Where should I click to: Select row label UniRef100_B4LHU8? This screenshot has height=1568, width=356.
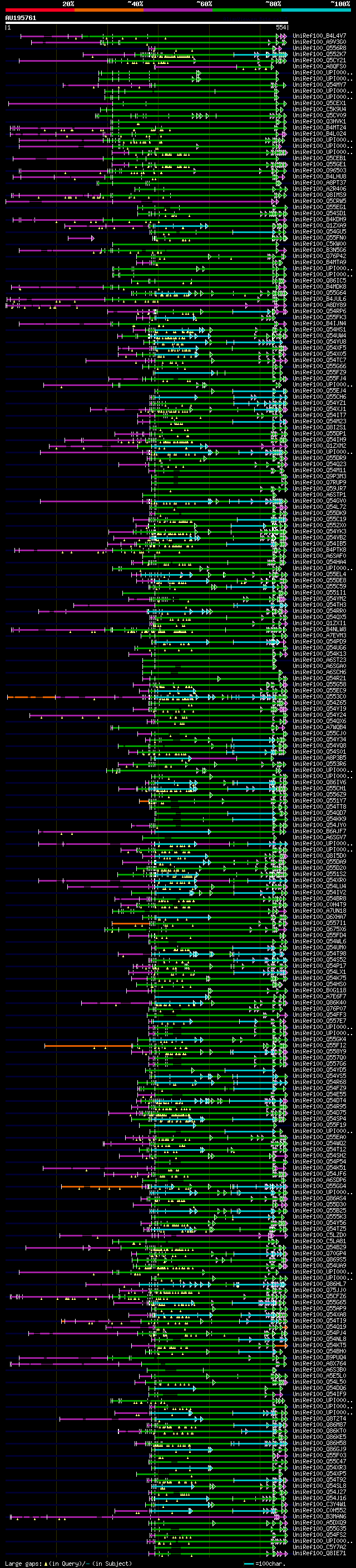click(319, 176)
